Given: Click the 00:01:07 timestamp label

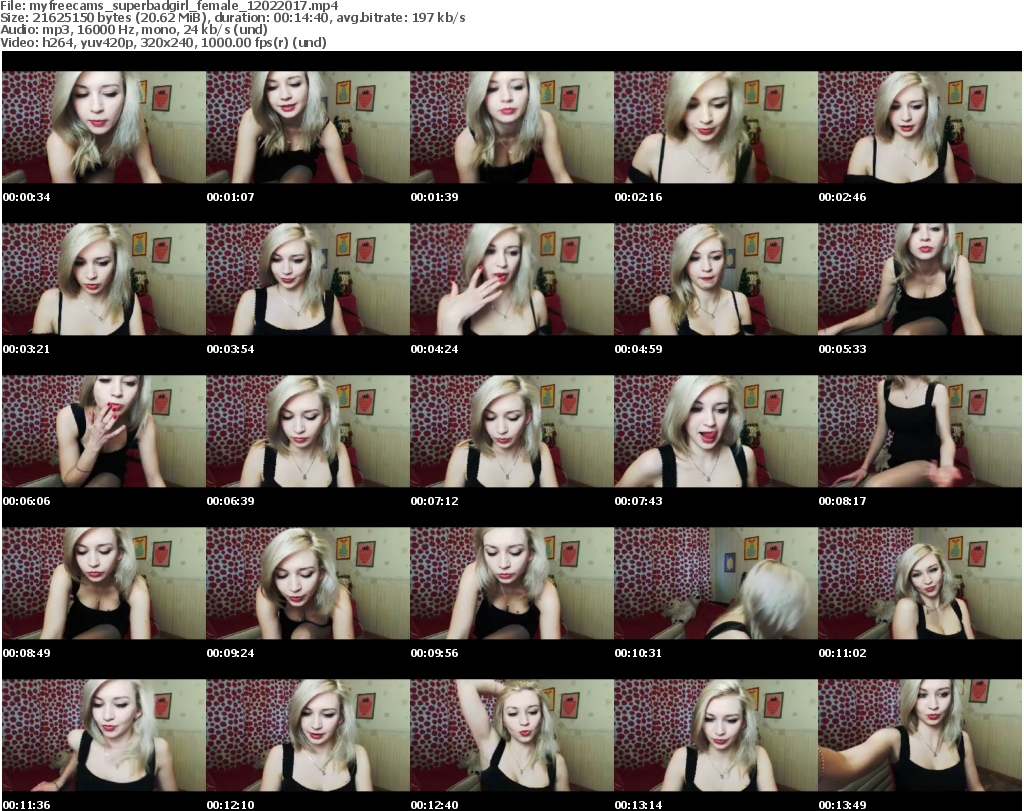Looking at the screenshot, I should click(x=231, y=197).
